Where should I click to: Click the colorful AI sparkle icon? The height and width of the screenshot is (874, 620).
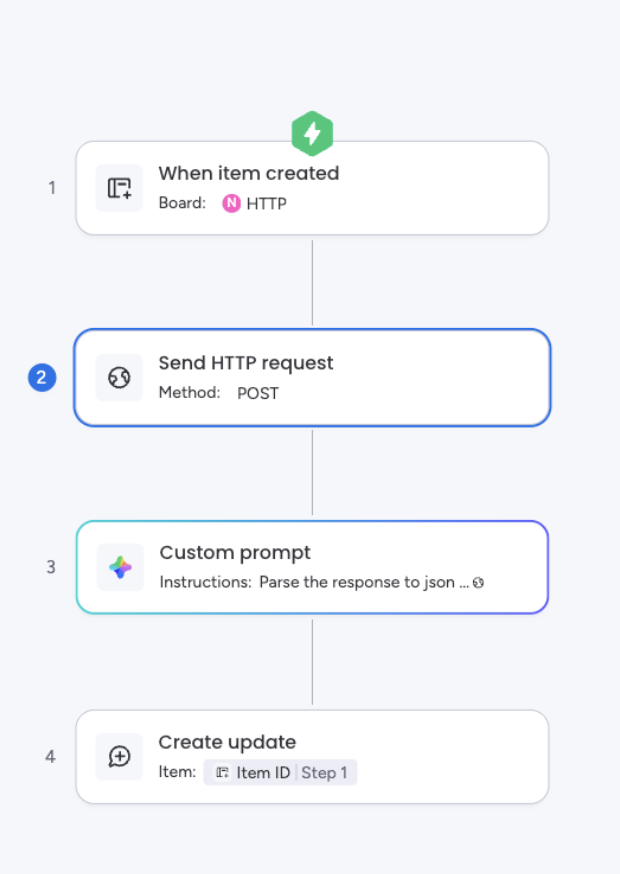(120, 567)
